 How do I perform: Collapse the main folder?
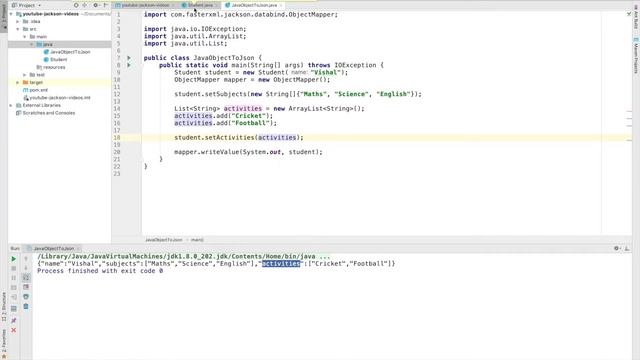pyautogui.click(x=25, y=37)
